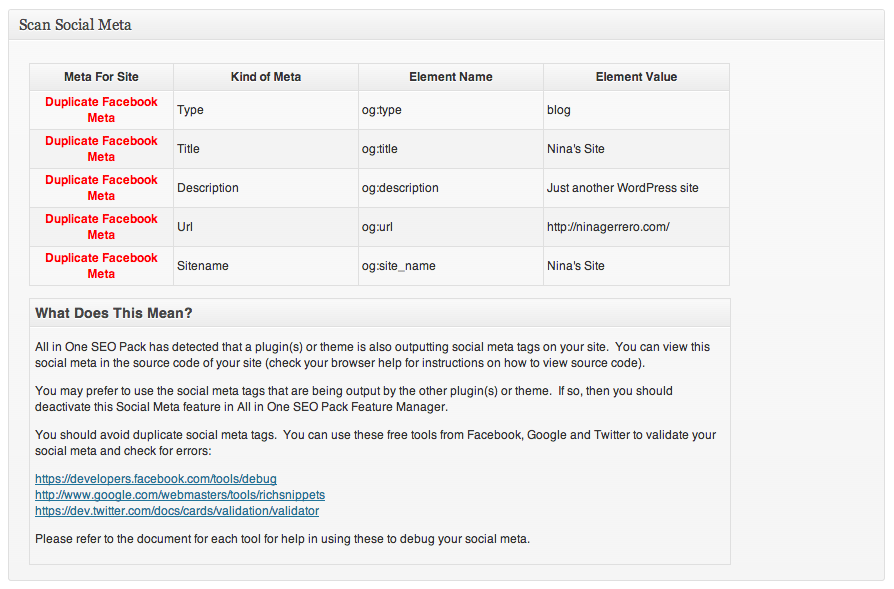The width and height of the screenshot is (894, 589).
Task: Click the Scan Social Meta panel header
Action: (446, 25)
